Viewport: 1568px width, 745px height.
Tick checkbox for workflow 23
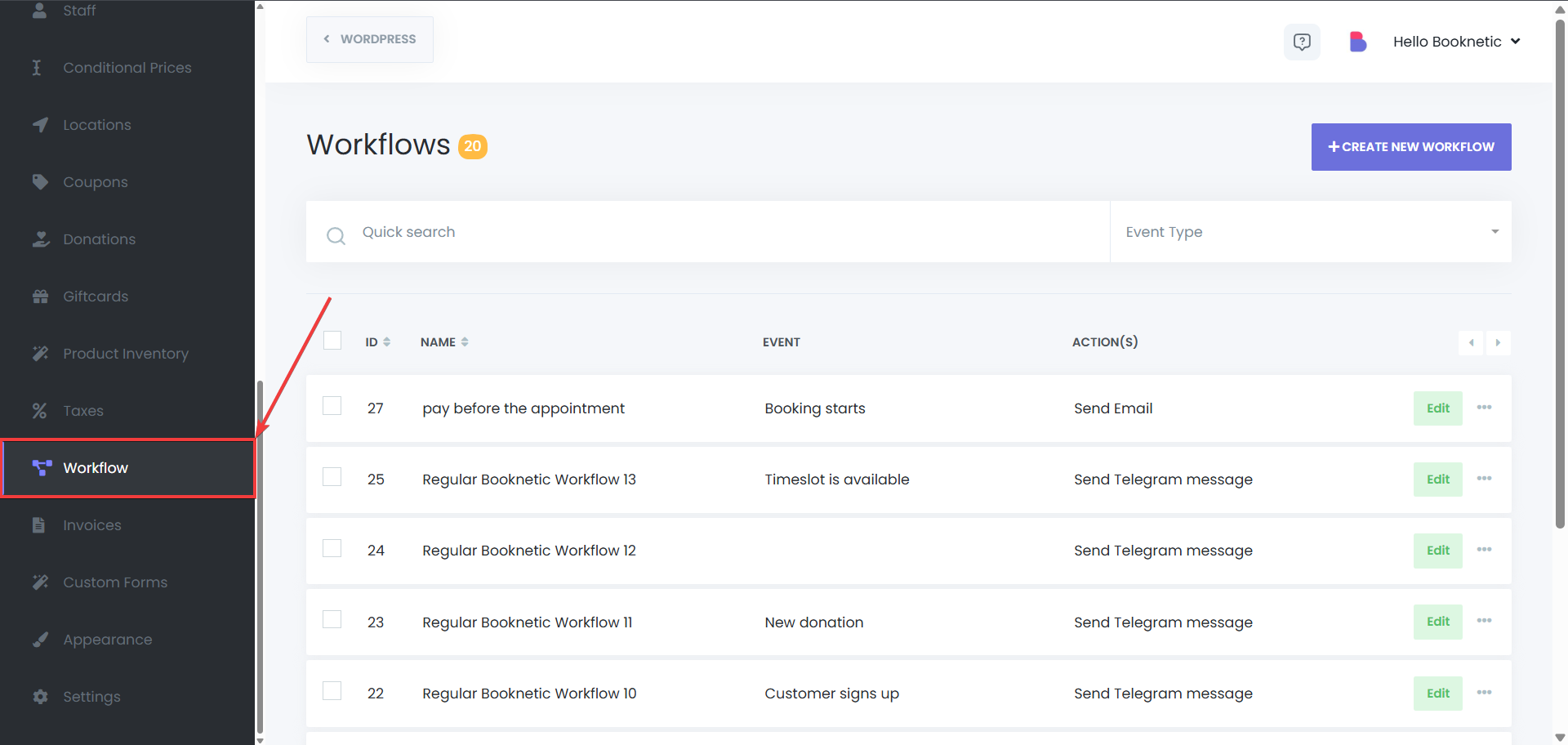[332, 619]
